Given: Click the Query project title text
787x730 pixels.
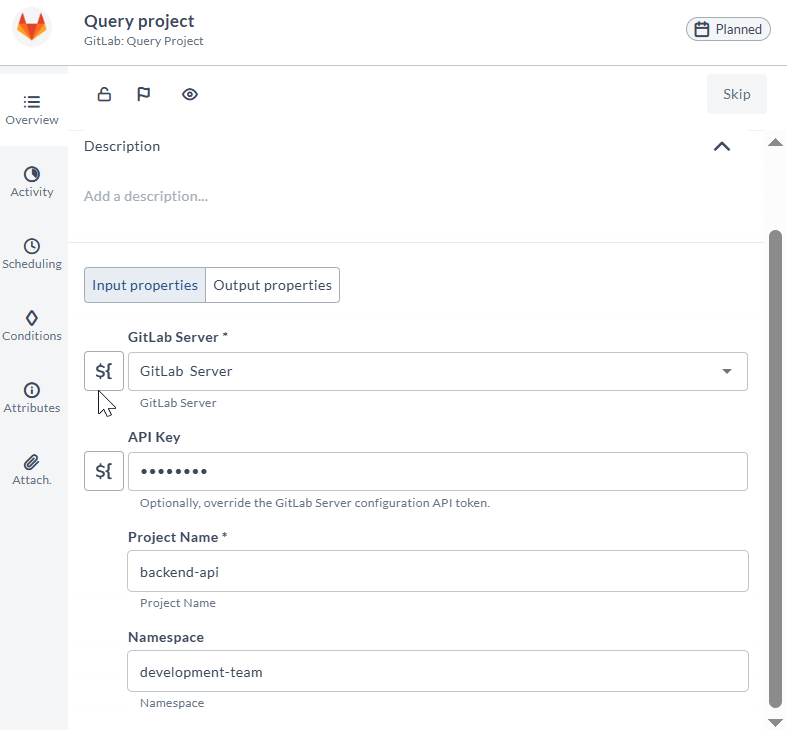Looking at the screenshot, I should point(139,21).
